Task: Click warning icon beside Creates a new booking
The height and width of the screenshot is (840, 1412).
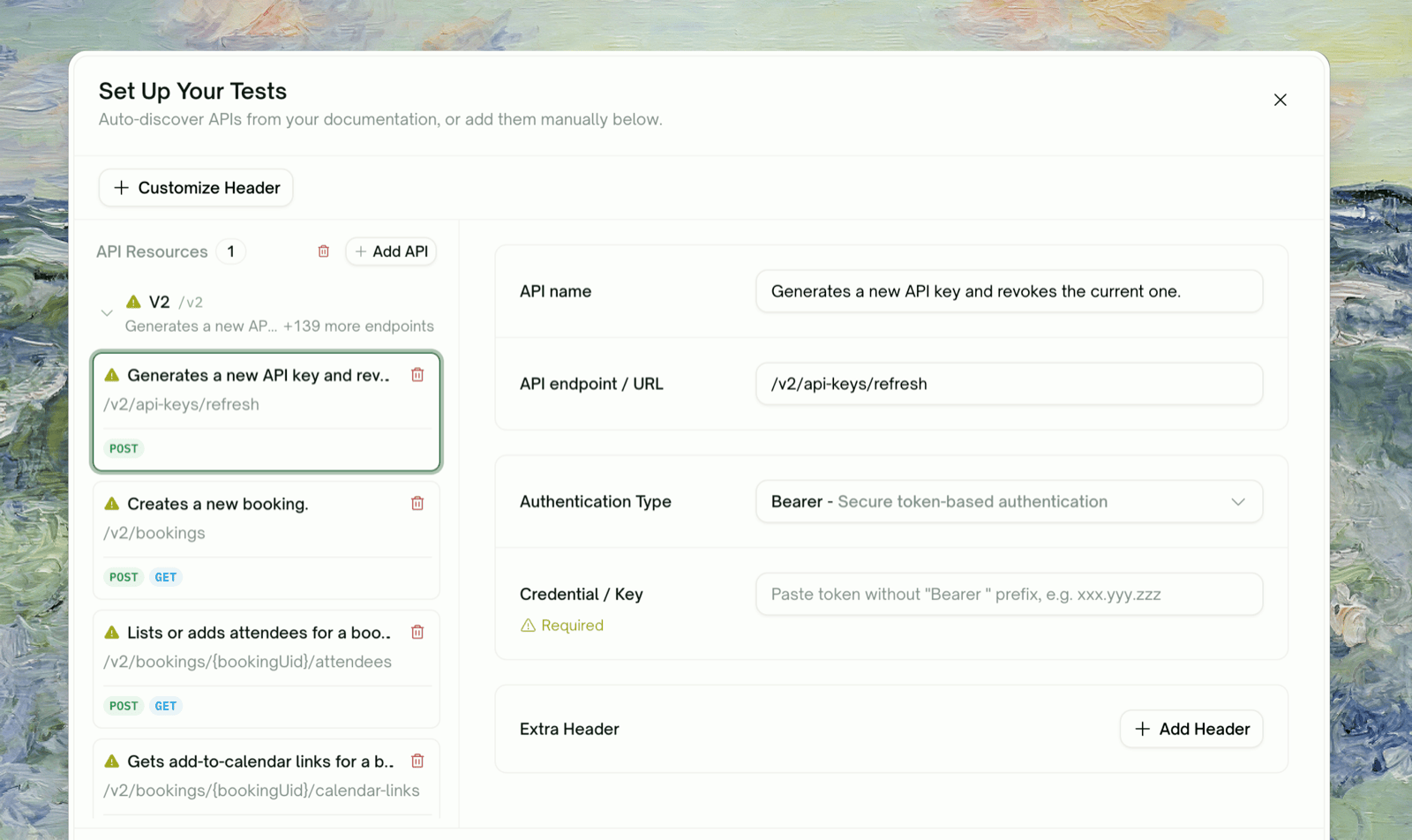Action: (x=112, y=504)
